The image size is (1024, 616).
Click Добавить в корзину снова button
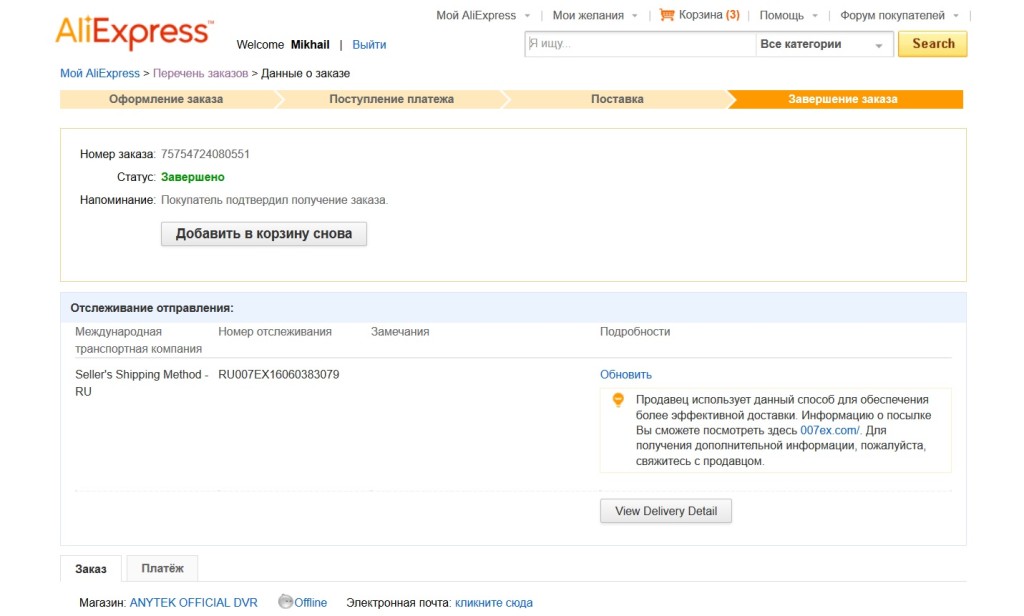coord(264,234)
